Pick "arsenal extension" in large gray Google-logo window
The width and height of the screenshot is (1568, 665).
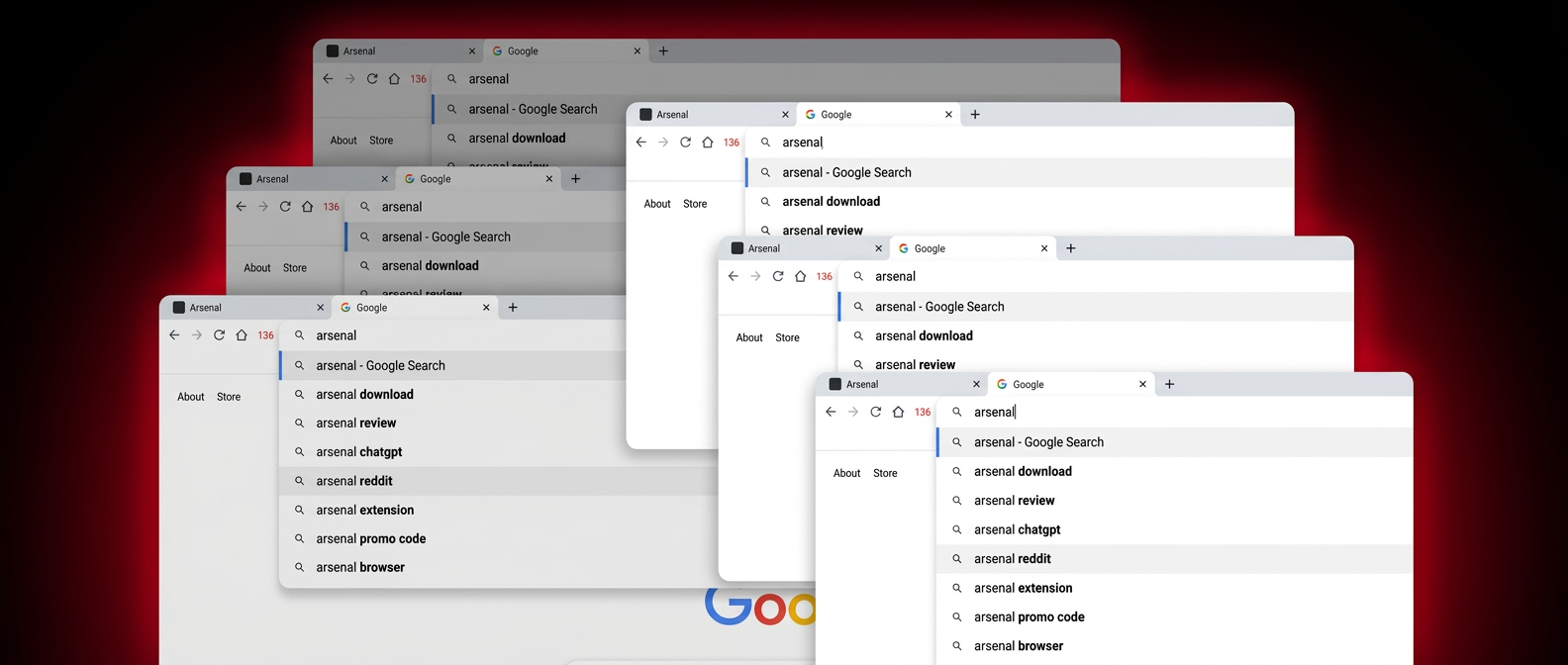coord(498,510)
